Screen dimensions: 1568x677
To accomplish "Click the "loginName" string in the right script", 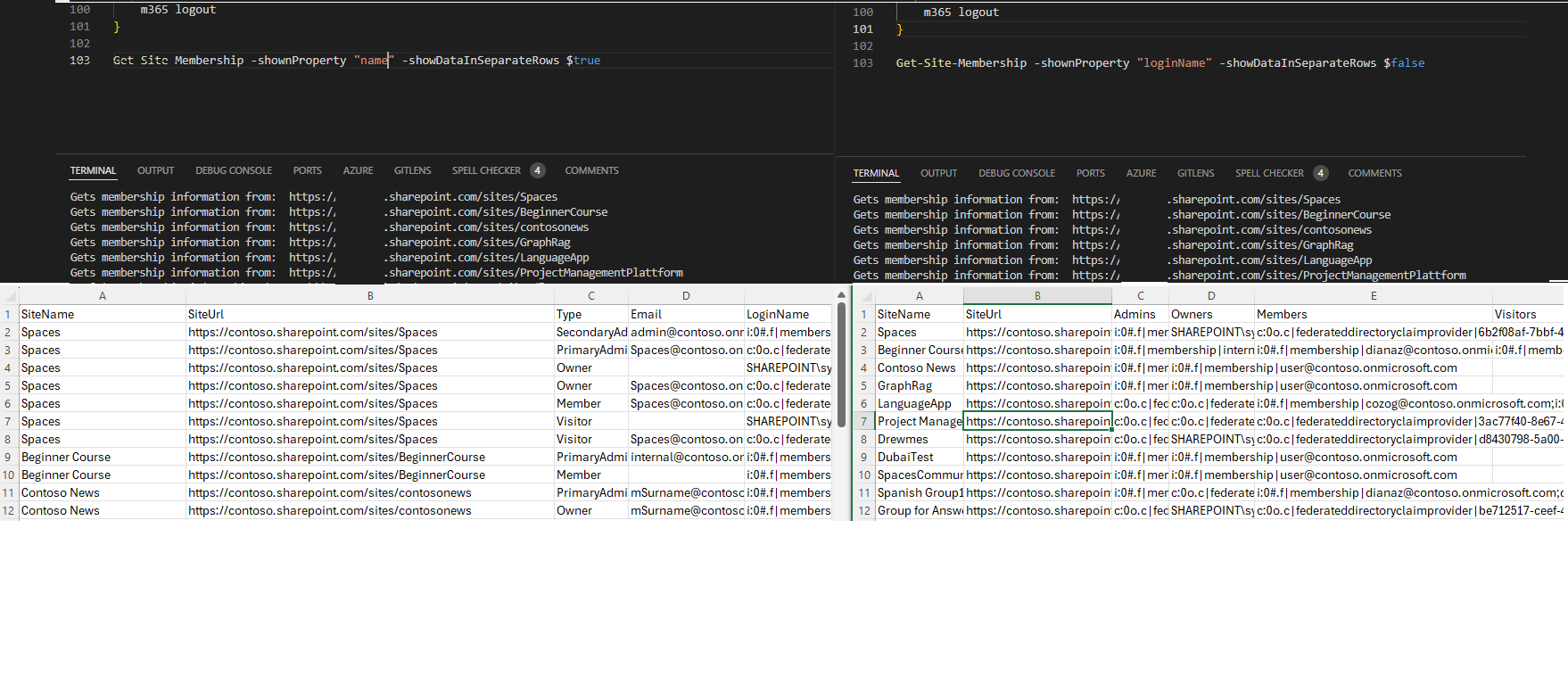I will pos(1174,62).
